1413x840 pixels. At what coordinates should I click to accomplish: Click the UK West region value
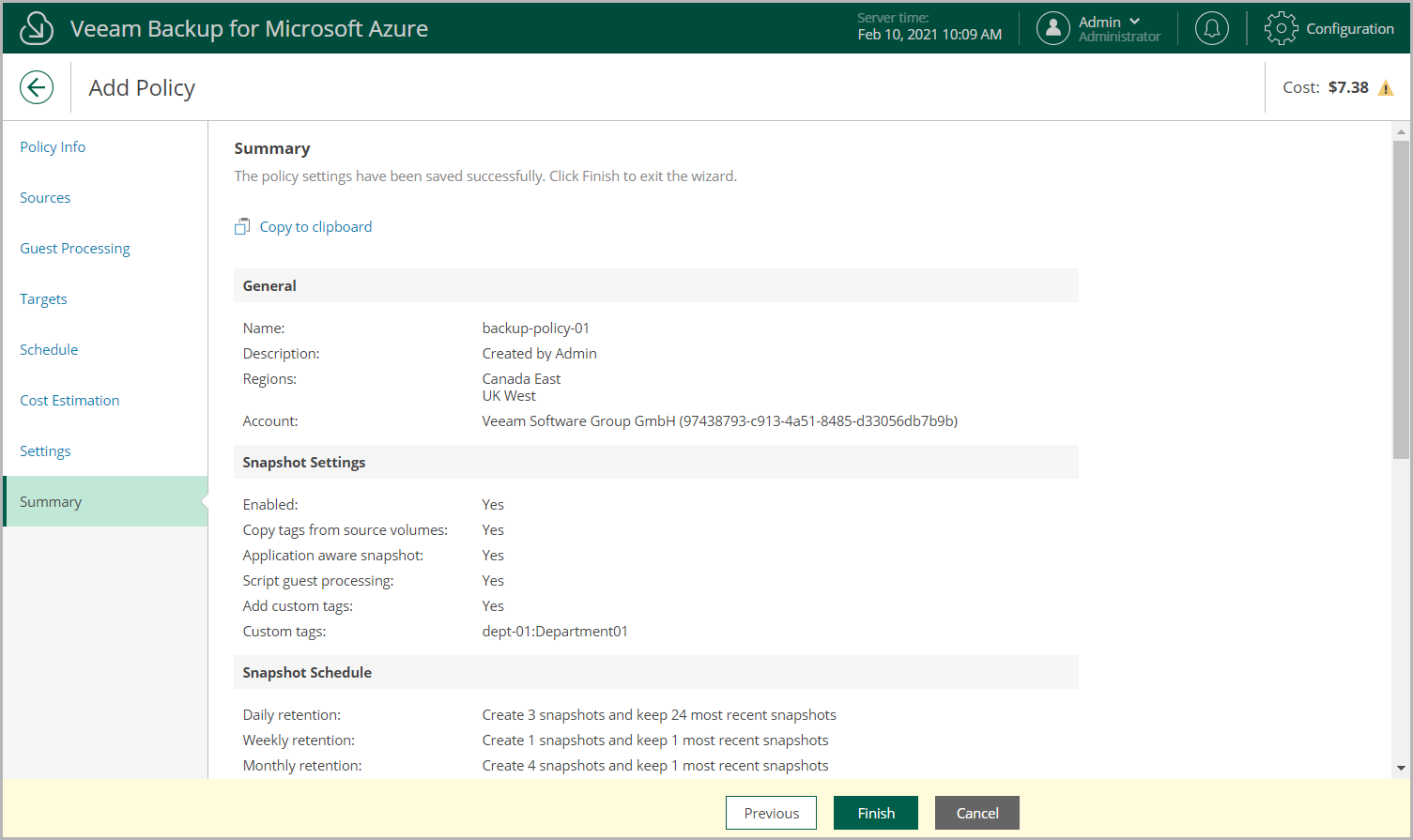point(509,396)
